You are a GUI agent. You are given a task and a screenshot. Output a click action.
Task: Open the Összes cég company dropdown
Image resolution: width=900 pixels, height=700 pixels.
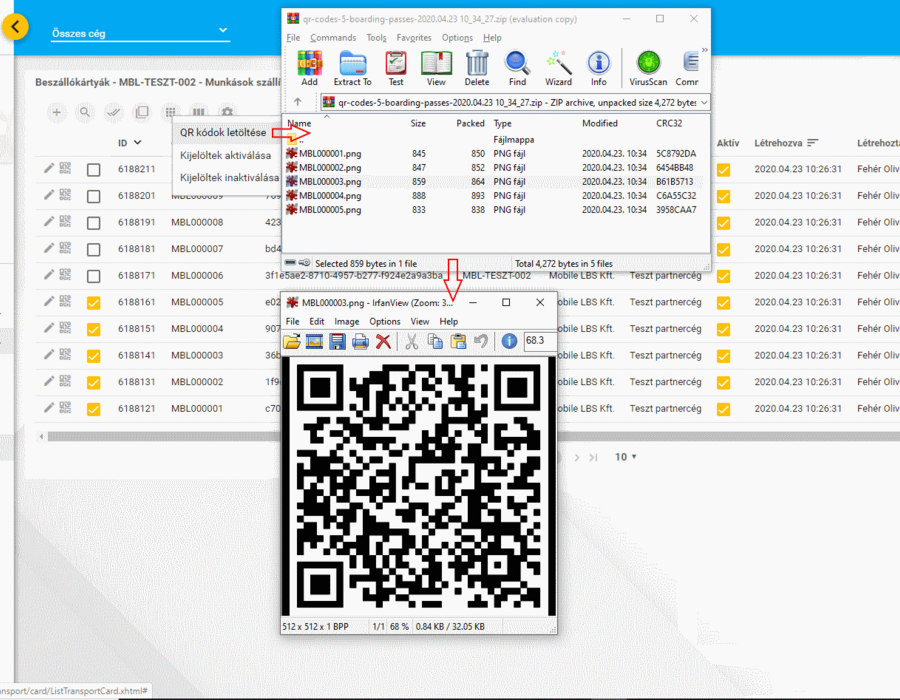[x=140, y=33]
